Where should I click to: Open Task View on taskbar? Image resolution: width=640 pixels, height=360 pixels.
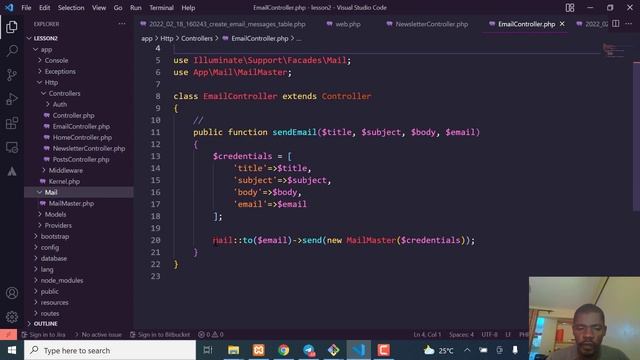208,350
